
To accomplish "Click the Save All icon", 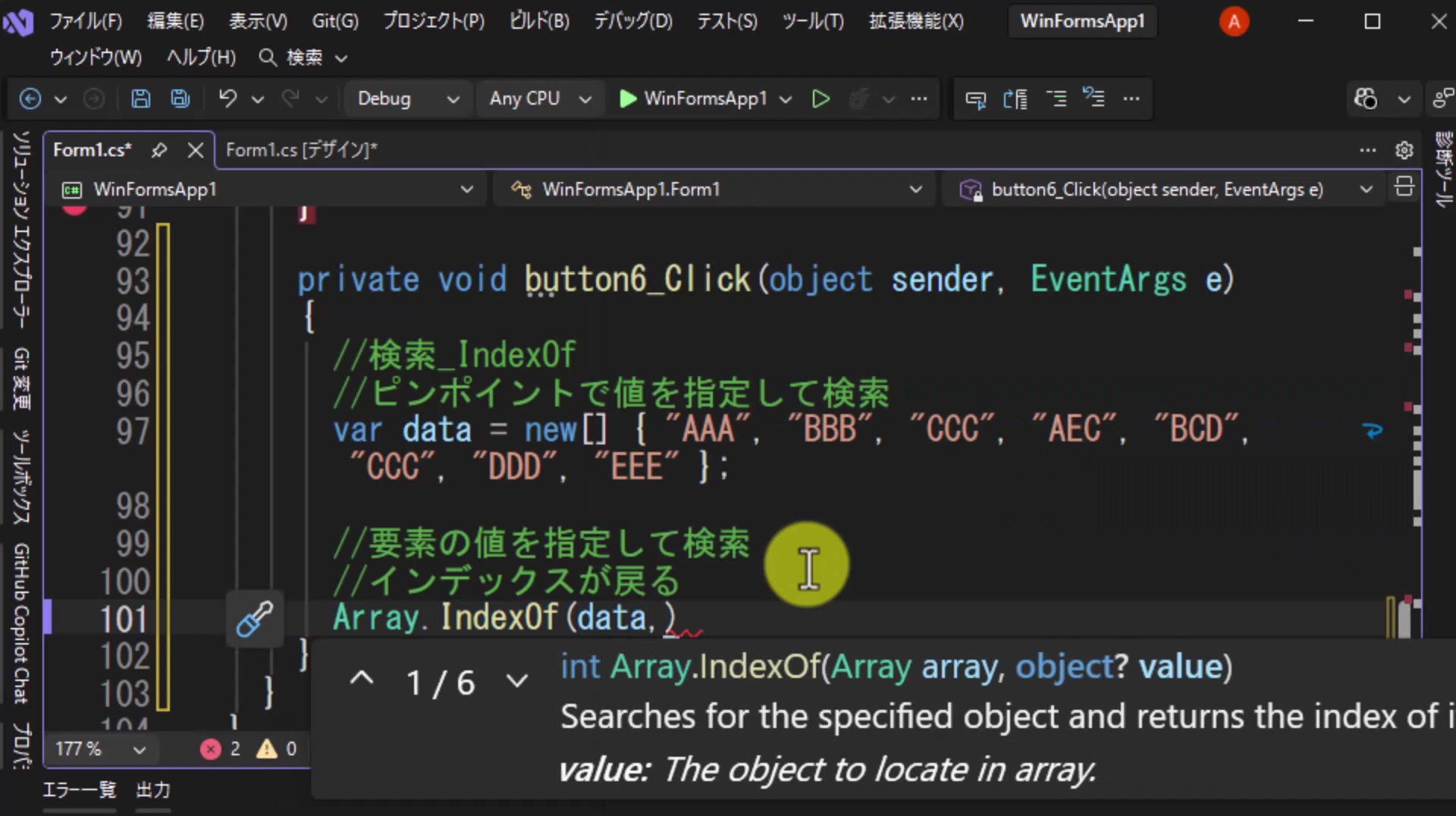I will 180,99.
